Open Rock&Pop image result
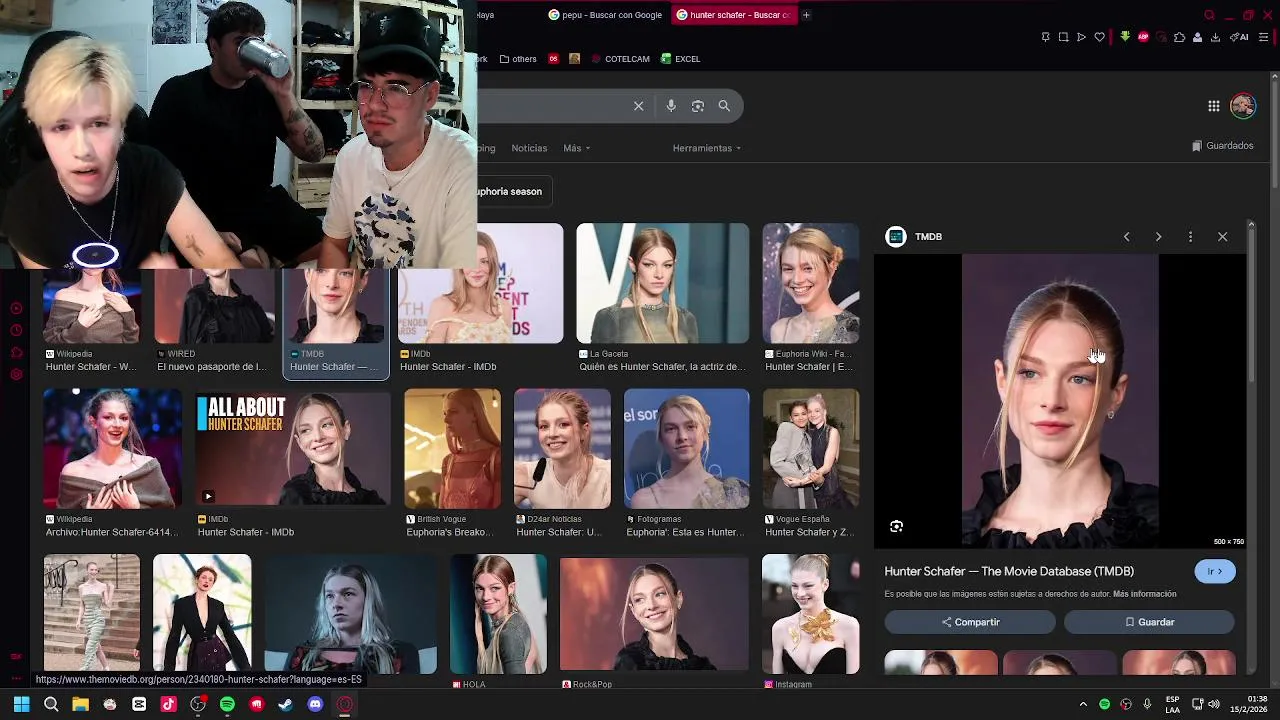 [654, 614]
